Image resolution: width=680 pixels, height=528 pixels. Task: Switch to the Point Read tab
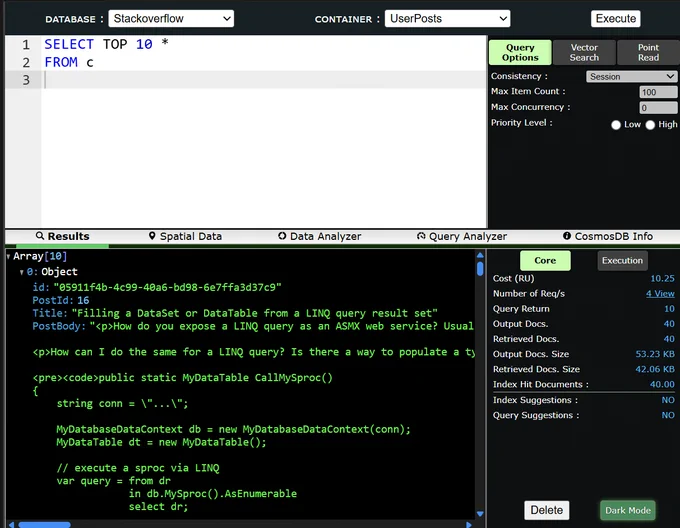pyautogui.click(x=648, y=52)
